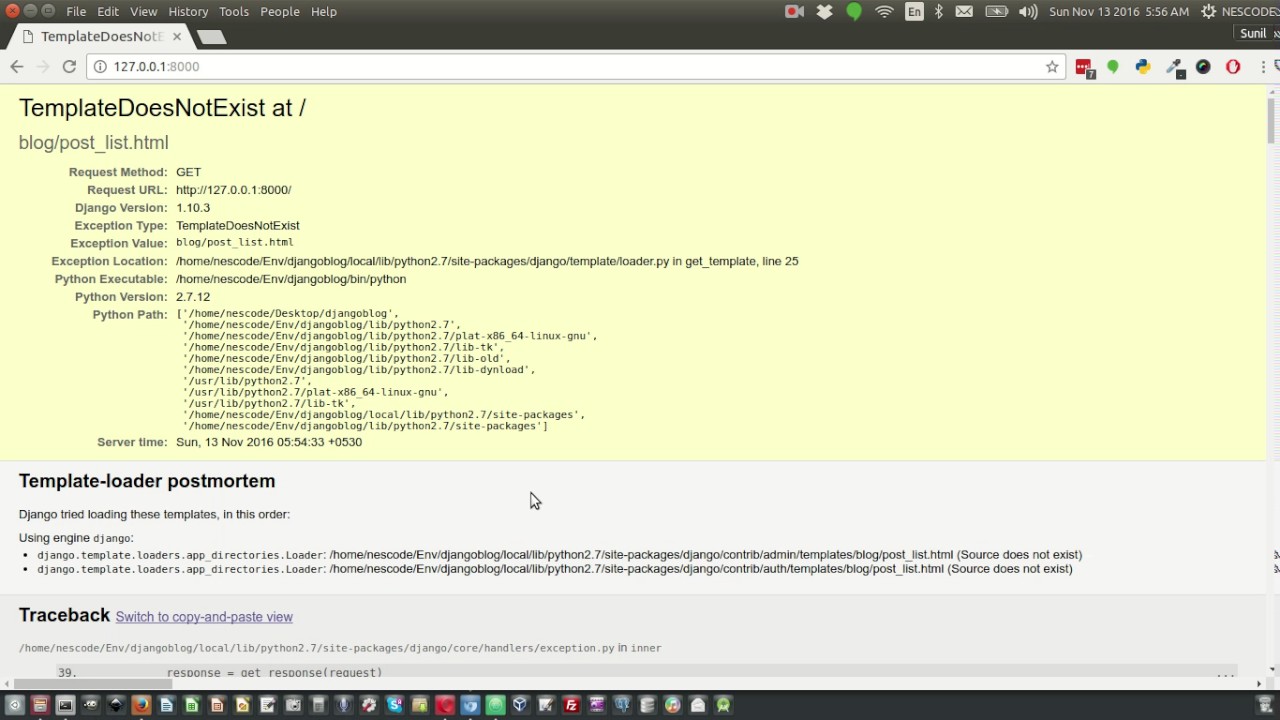Close the TemplateDoesNotExist tab
The width and height of the screenshot is (1280, 720).
177,36
